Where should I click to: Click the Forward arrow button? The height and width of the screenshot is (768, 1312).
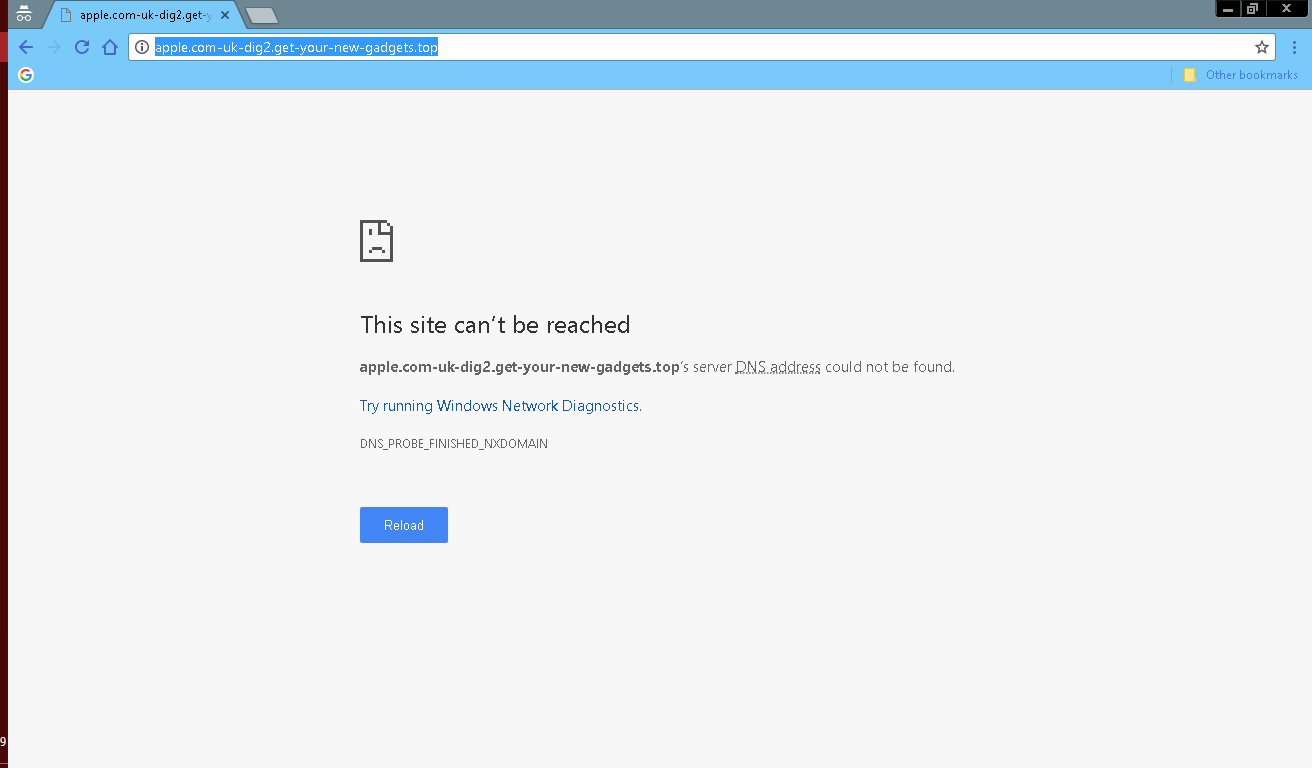click(54, 47)
